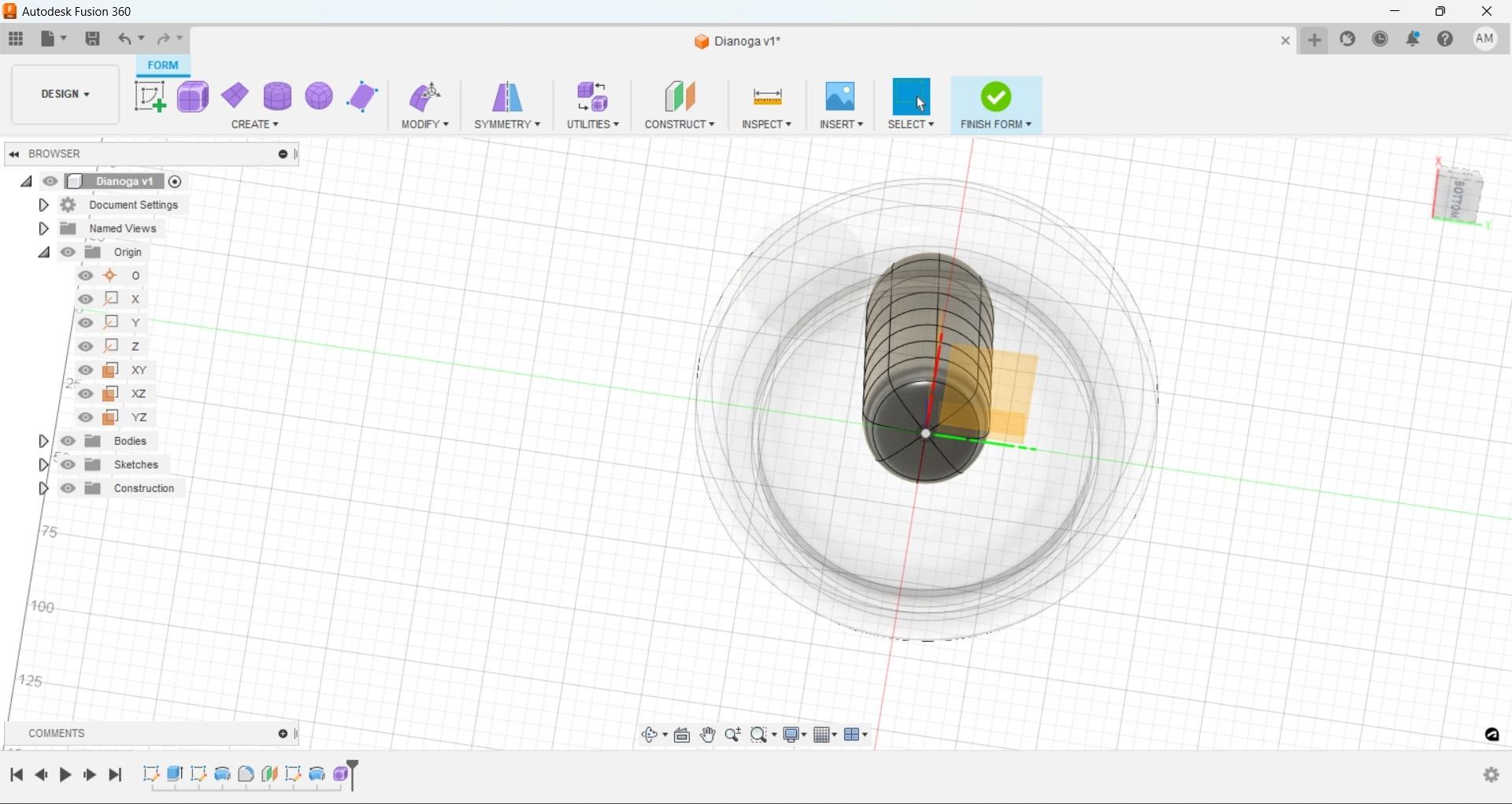This screenshot has width=1512, height=804.
Task: Activate the Pan hand tool
Action: (707, 735)
